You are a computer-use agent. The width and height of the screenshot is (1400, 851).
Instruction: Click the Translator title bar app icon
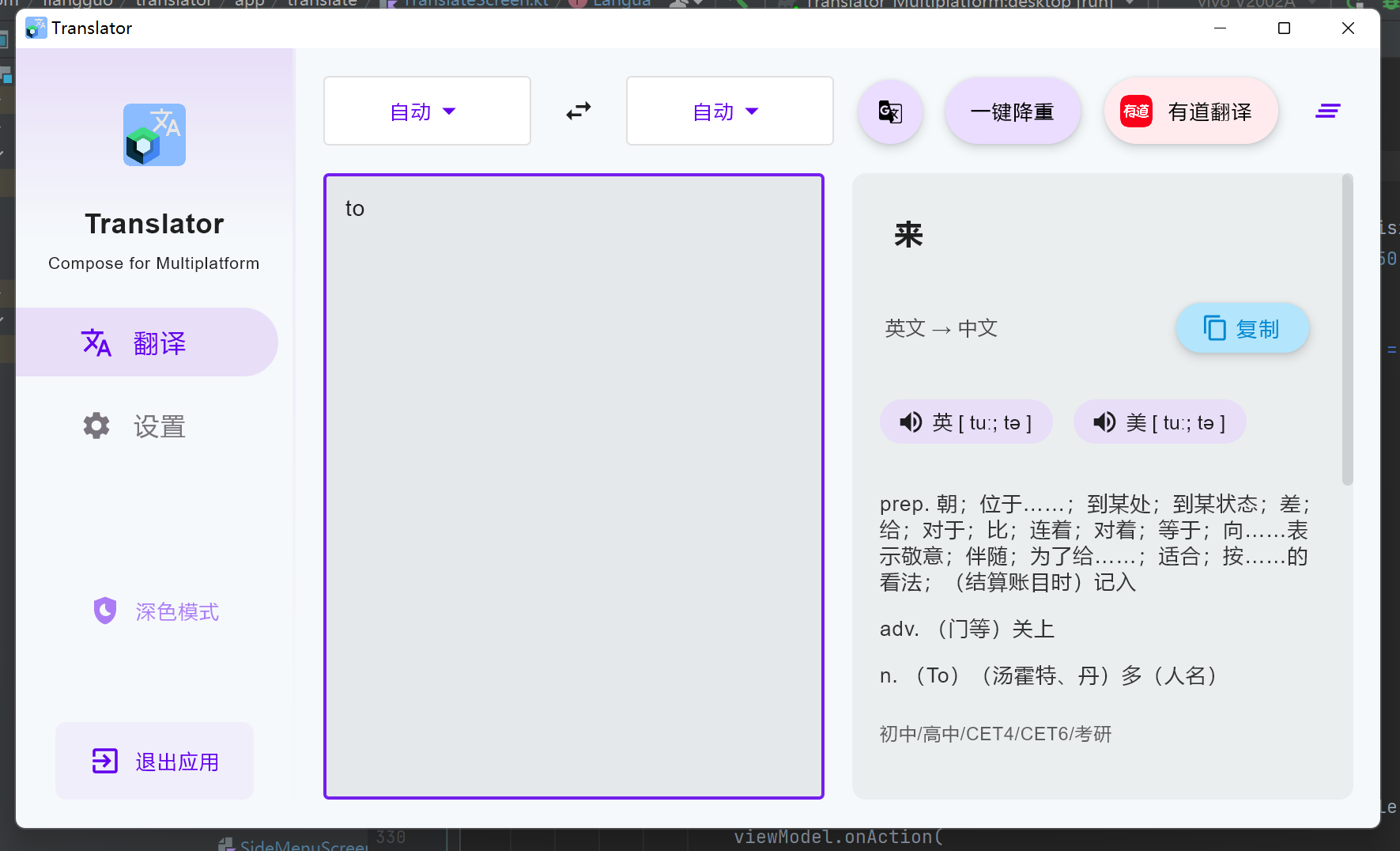coord(36,28)
